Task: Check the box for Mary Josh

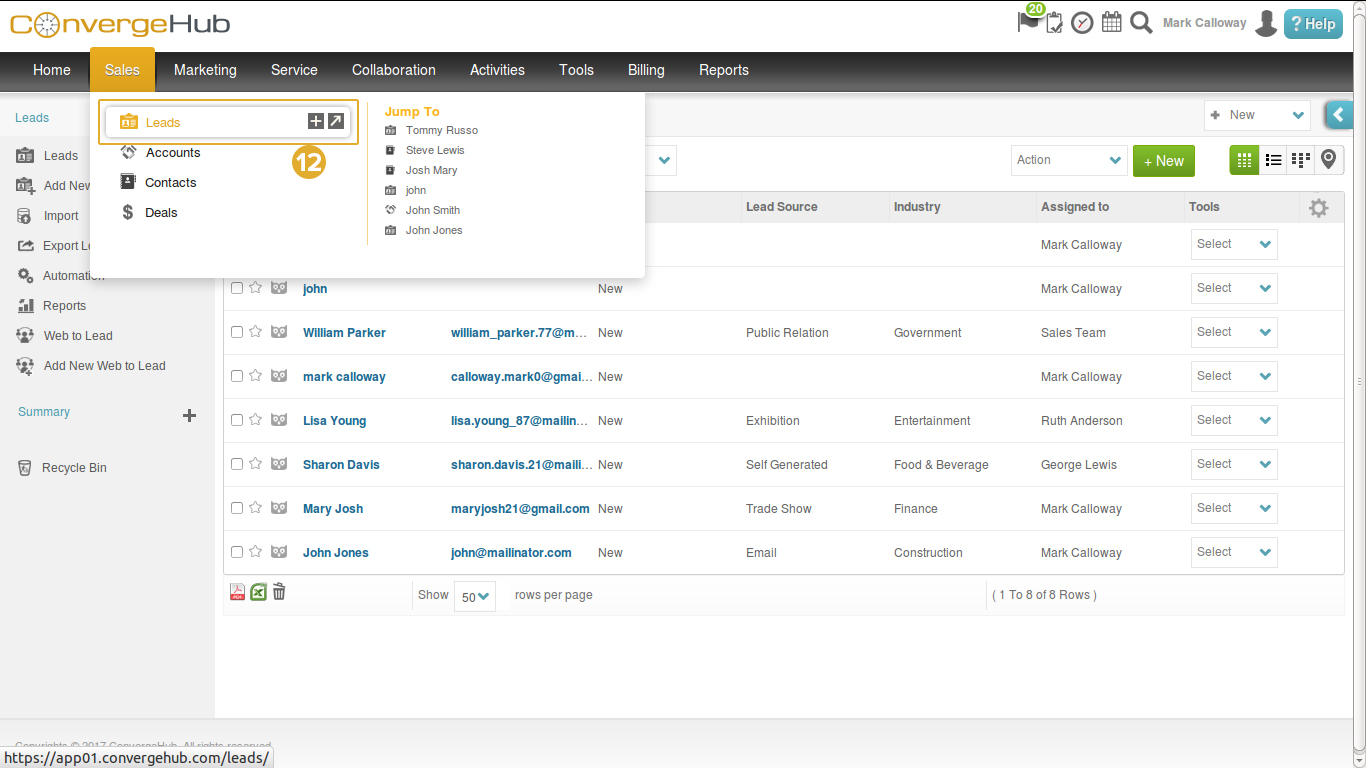Action: (237, 508)
